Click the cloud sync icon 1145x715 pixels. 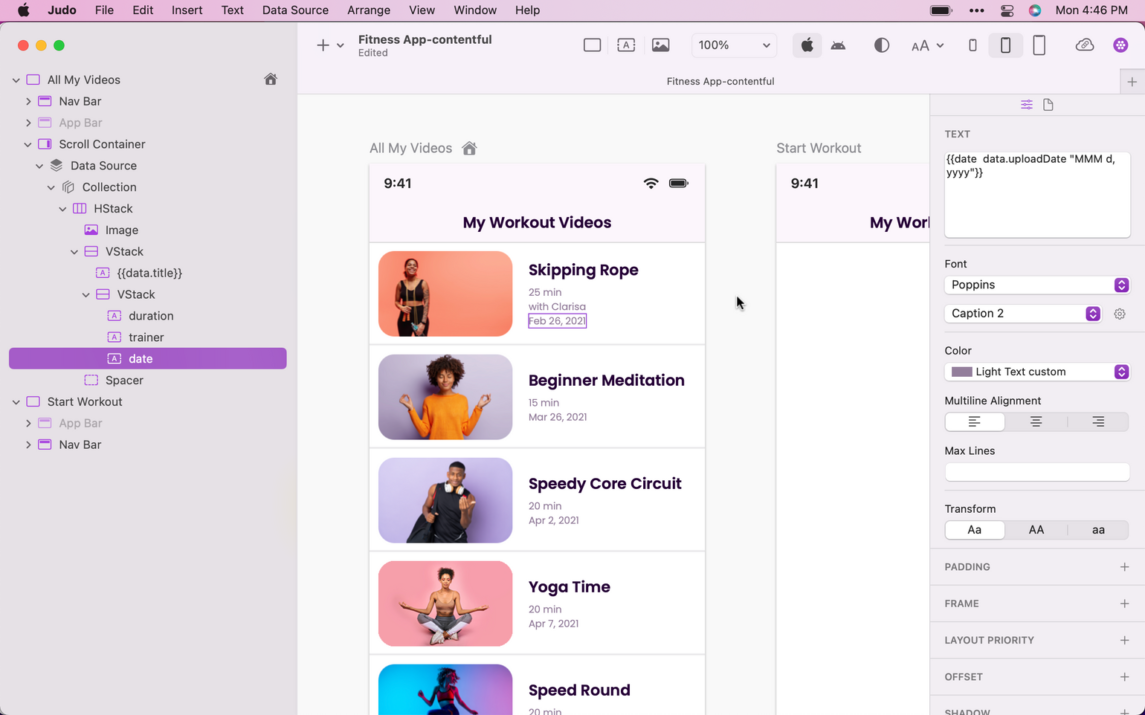click(x=1084, y=45)
